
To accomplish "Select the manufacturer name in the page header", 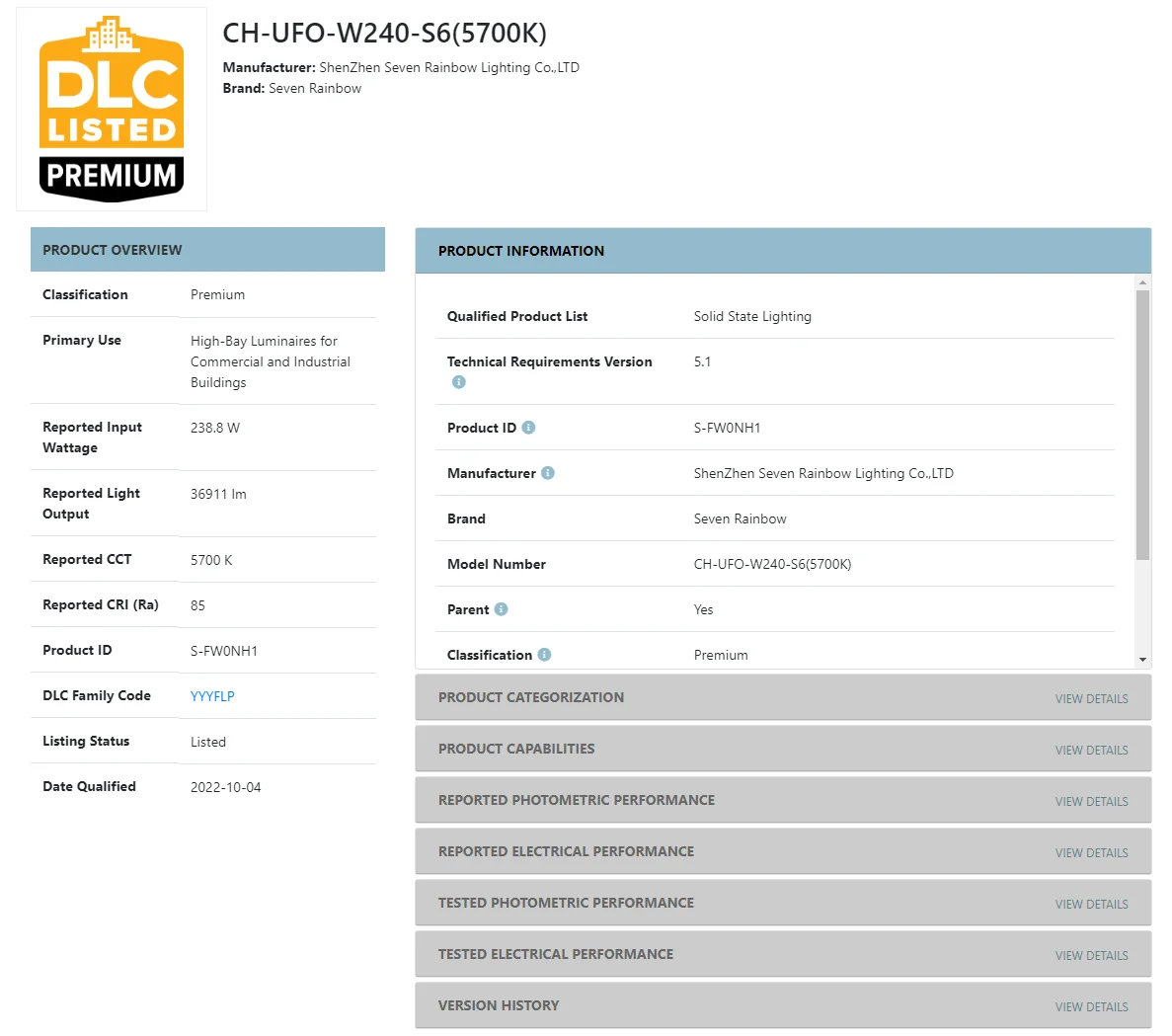I will (449, 67).
